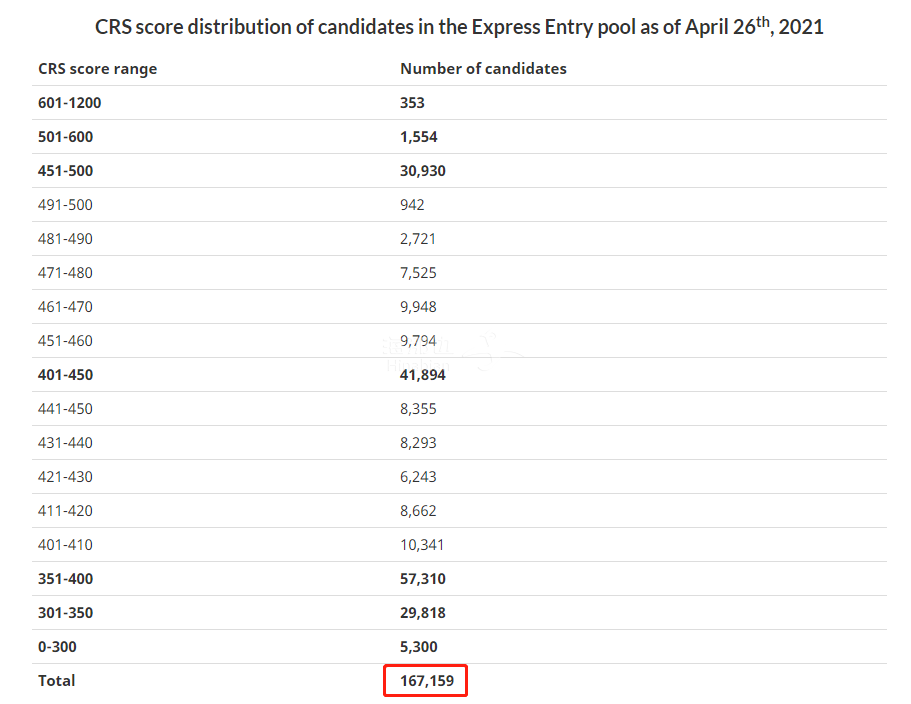Select the 401-410 range cell

tap(65, 545)
